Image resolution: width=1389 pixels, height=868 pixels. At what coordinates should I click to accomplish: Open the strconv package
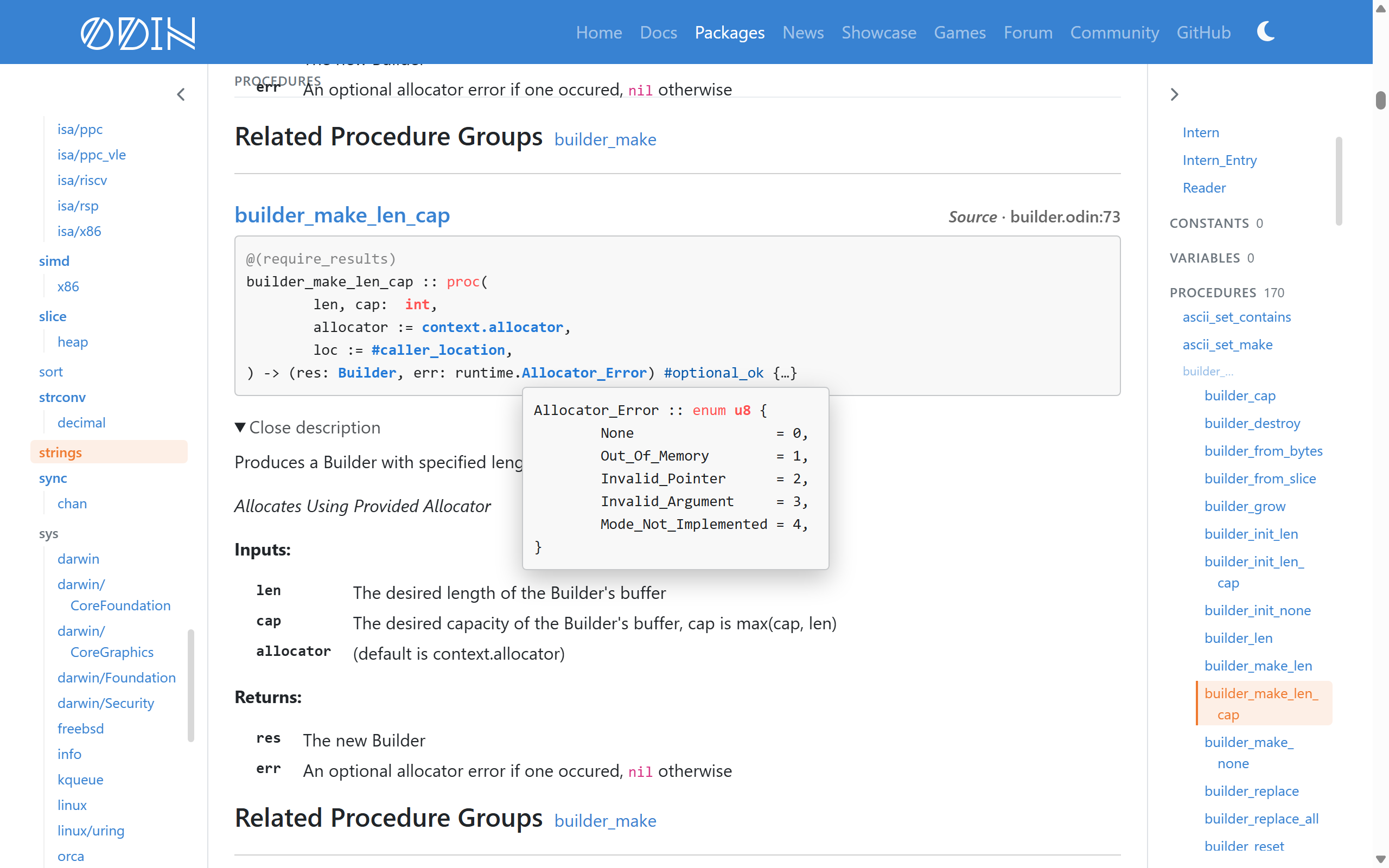coord(62,397)
